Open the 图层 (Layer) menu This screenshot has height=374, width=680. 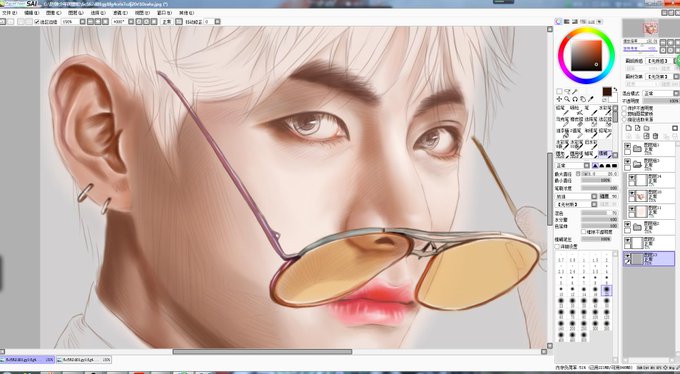(x=75, y=13)
